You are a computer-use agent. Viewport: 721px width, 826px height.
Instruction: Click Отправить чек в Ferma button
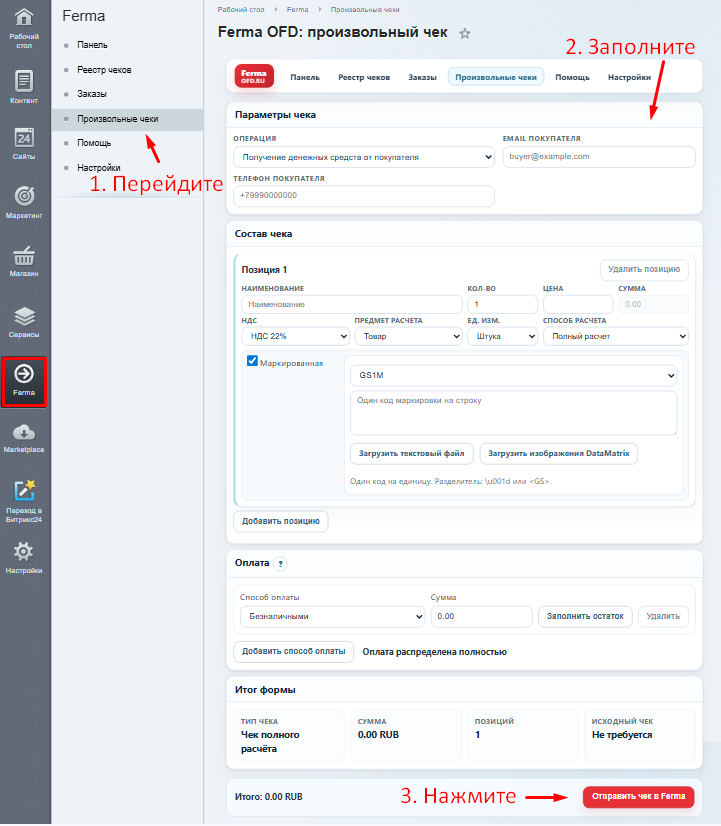tap(638, 796)
